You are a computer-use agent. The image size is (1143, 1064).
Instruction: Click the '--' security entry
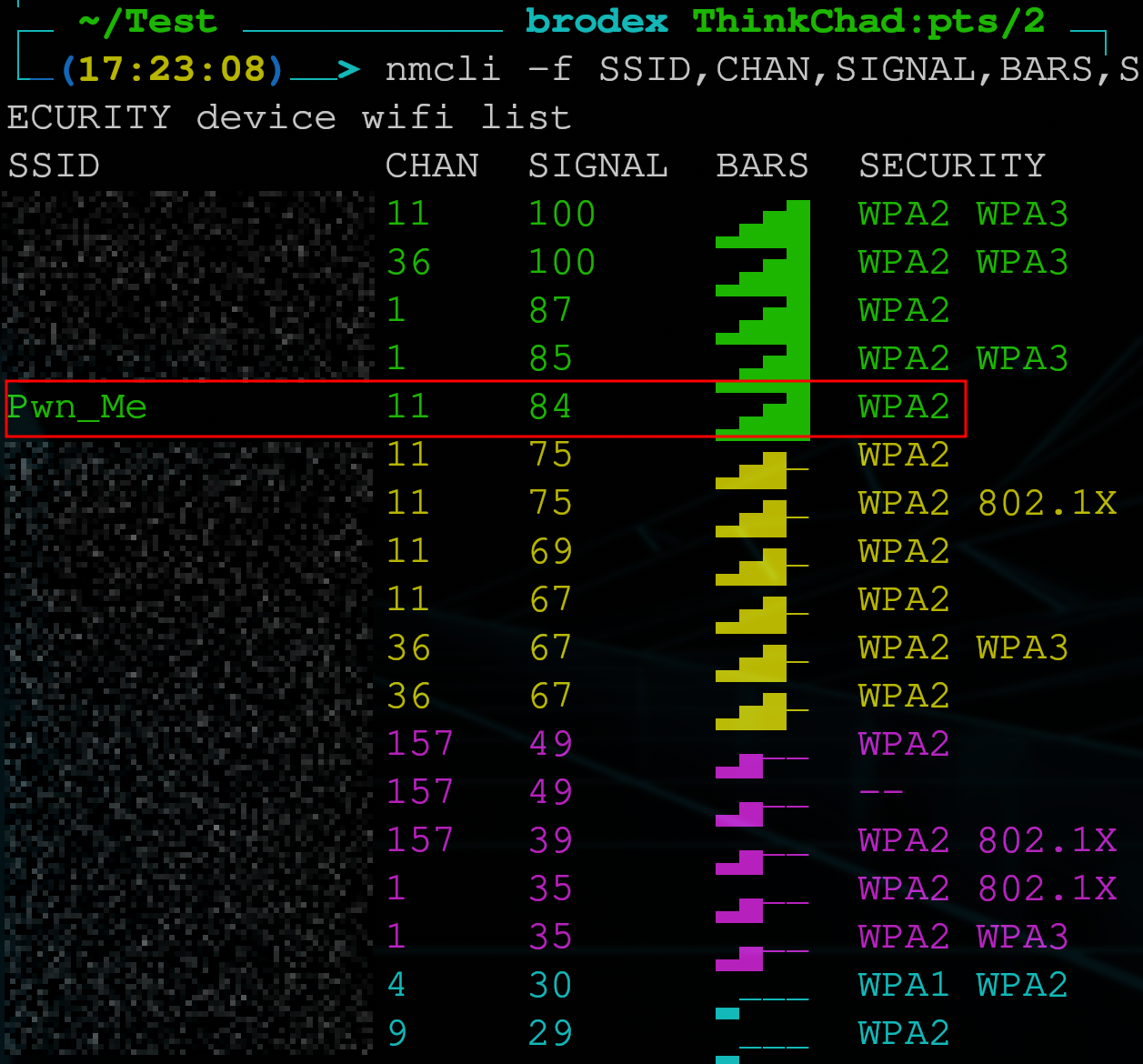pos(881,792)
